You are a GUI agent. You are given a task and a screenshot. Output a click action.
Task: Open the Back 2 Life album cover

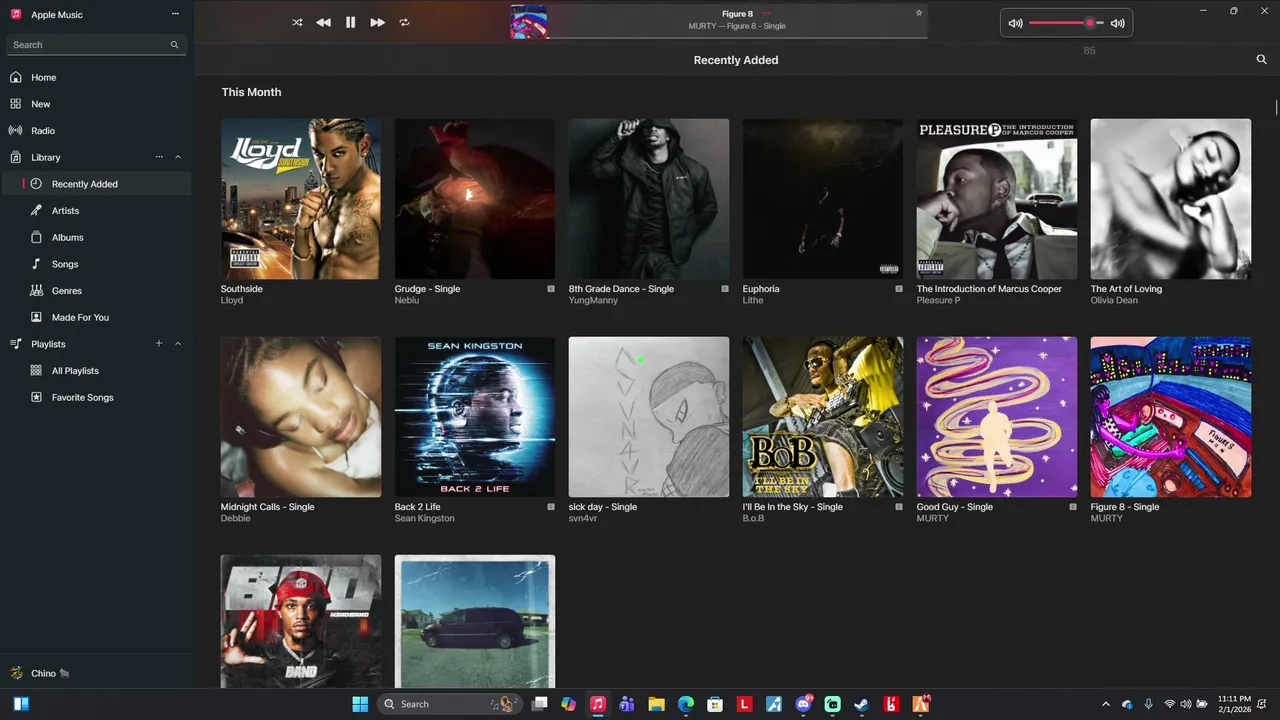pyautogui.click(x=475, y=417)
